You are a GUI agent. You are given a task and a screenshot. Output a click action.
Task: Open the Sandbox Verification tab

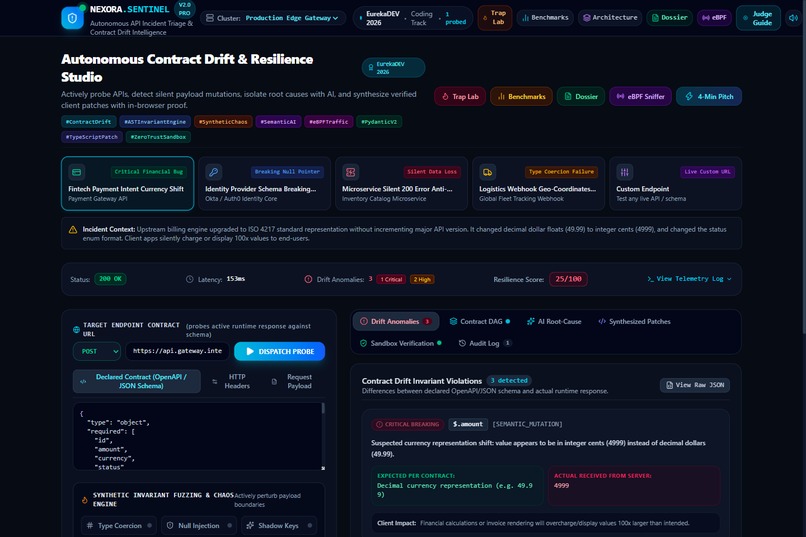coord(401,343)
